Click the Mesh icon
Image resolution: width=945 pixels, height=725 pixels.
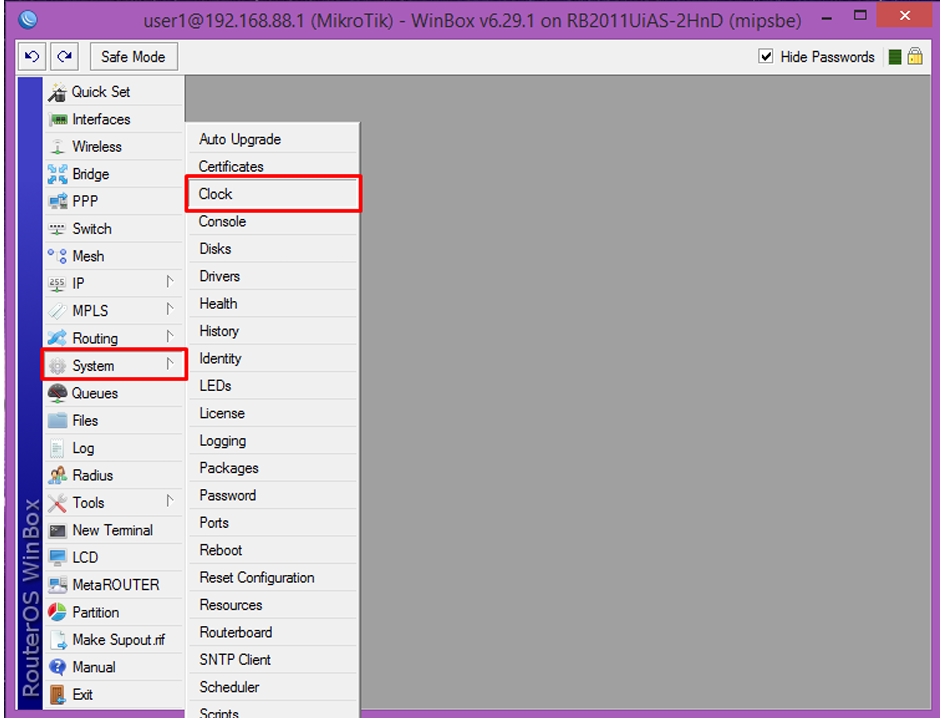[57, 256]
